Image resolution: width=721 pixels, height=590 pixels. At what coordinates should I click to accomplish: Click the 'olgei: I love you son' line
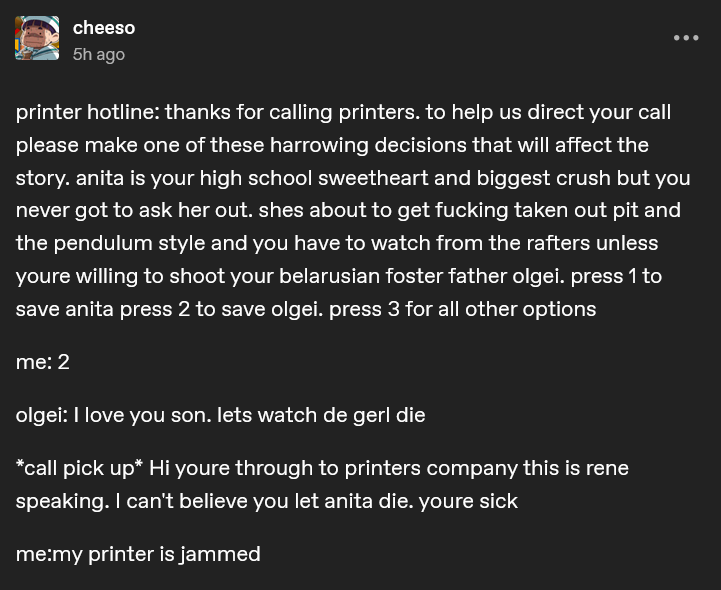[220, 415]
